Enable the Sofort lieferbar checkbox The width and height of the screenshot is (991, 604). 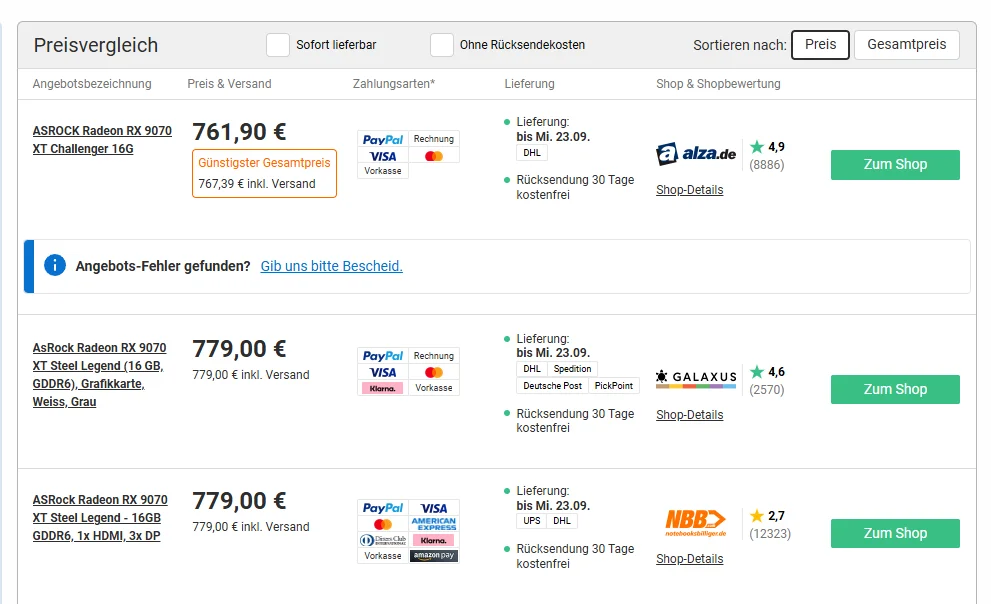coord(277,45)
